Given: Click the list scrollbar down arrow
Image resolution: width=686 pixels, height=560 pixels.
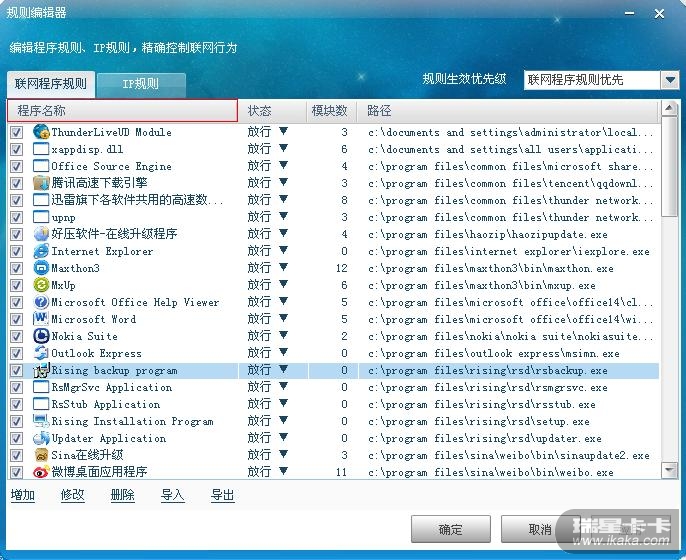Looking at the screenshot, I should (669, 470).
